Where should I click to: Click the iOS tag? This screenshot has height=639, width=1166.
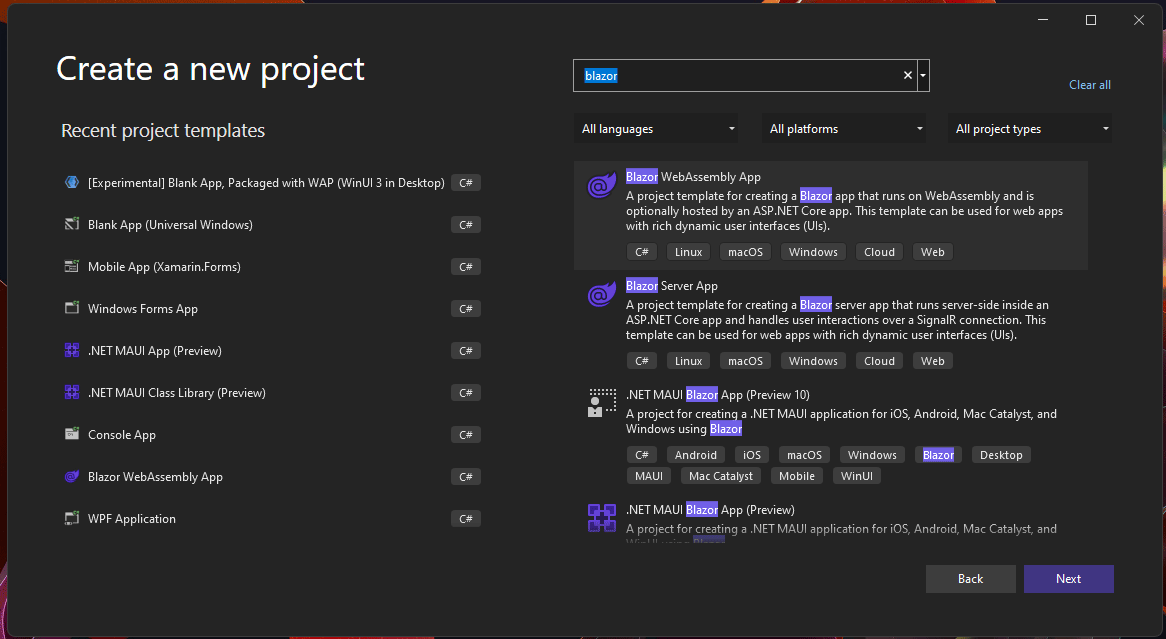[x=752, y=455]
